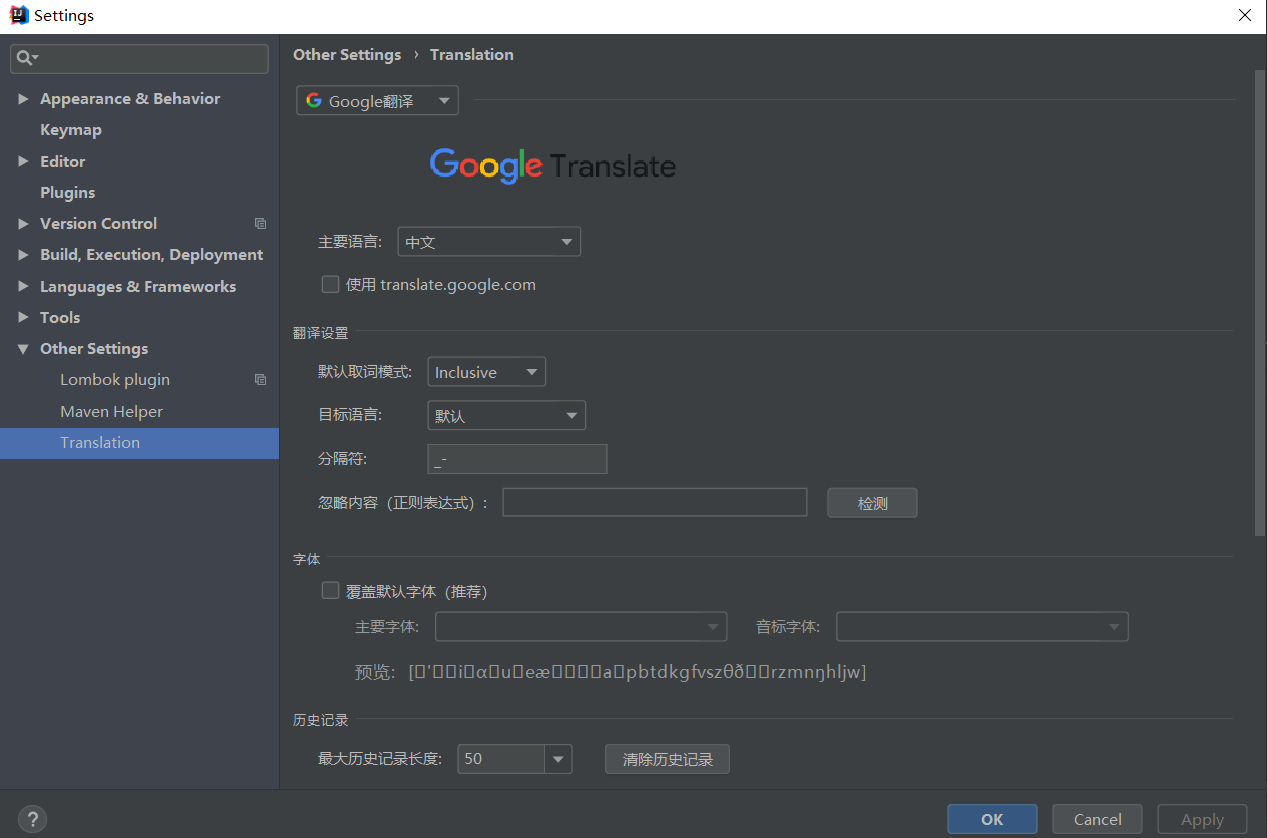The image size is (1267, 838).
Task: Open the 最大历史记录长度 dropdown arrow
Action: 558,759
